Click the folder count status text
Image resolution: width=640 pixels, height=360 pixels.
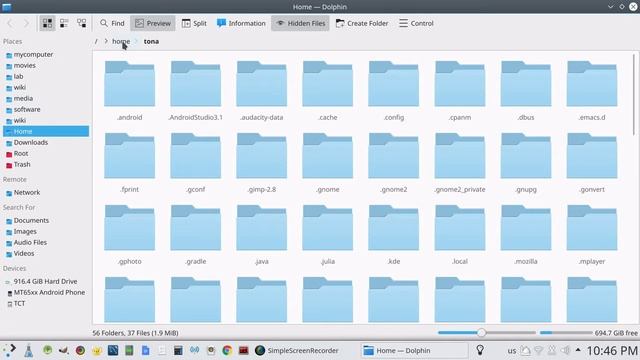136,333
